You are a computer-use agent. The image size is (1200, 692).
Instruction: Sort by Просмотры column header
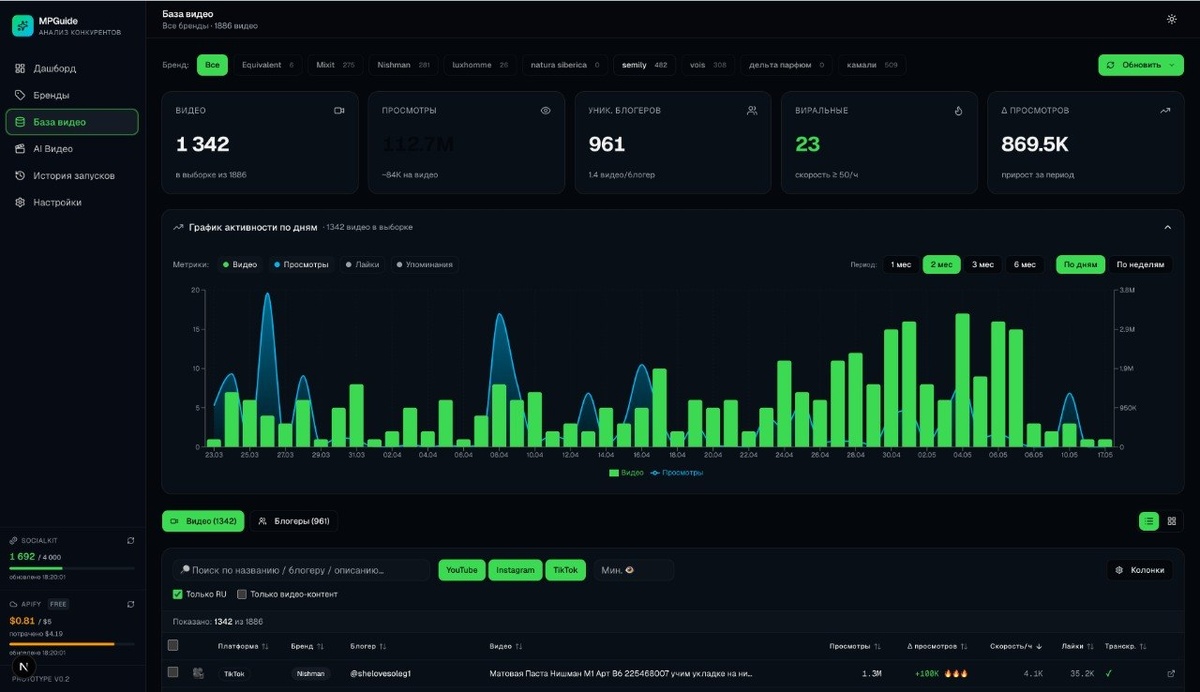855,646
